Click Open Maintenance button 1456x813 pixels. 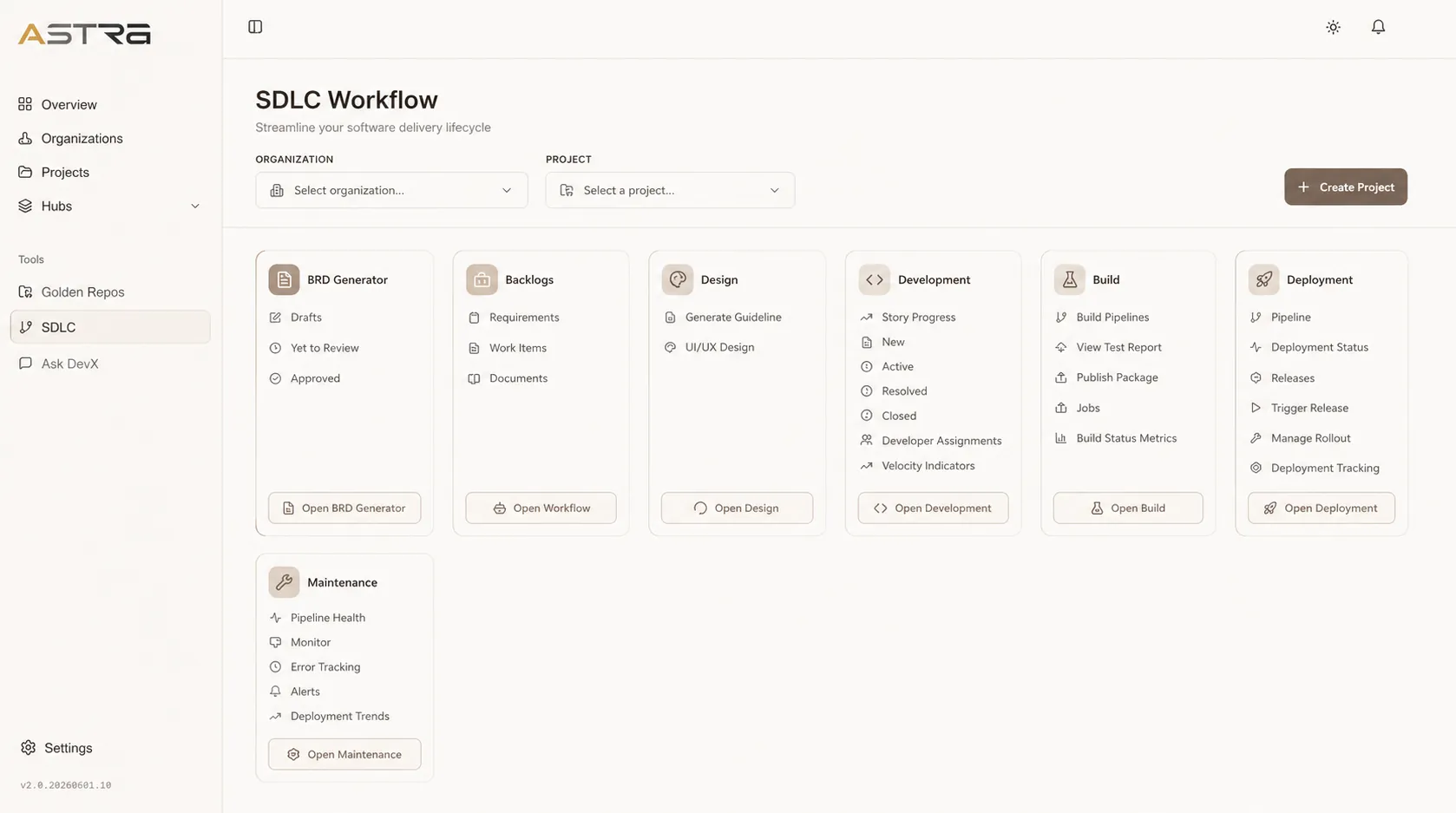344,754
